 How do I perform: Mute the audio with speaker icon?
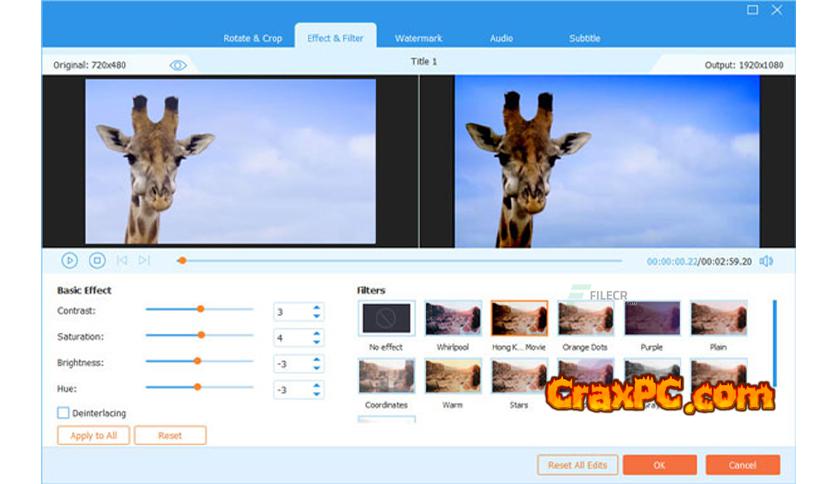[766, 261]
